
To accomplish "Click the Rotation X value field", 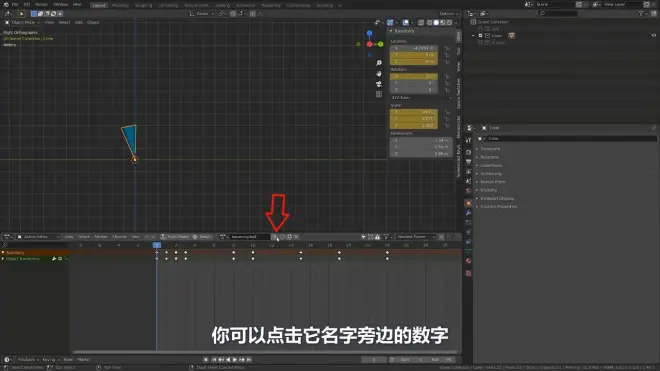I will pos(414,77).
